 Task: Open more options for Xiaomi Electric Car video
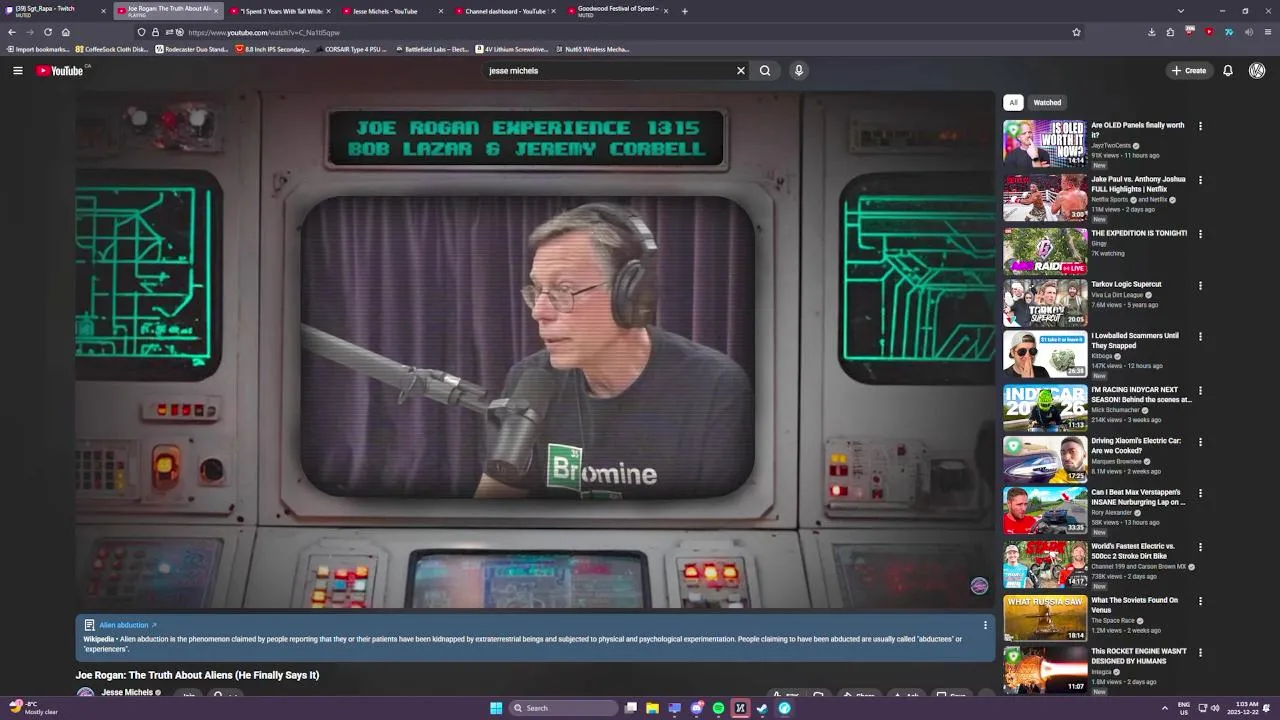[1200, 442]
